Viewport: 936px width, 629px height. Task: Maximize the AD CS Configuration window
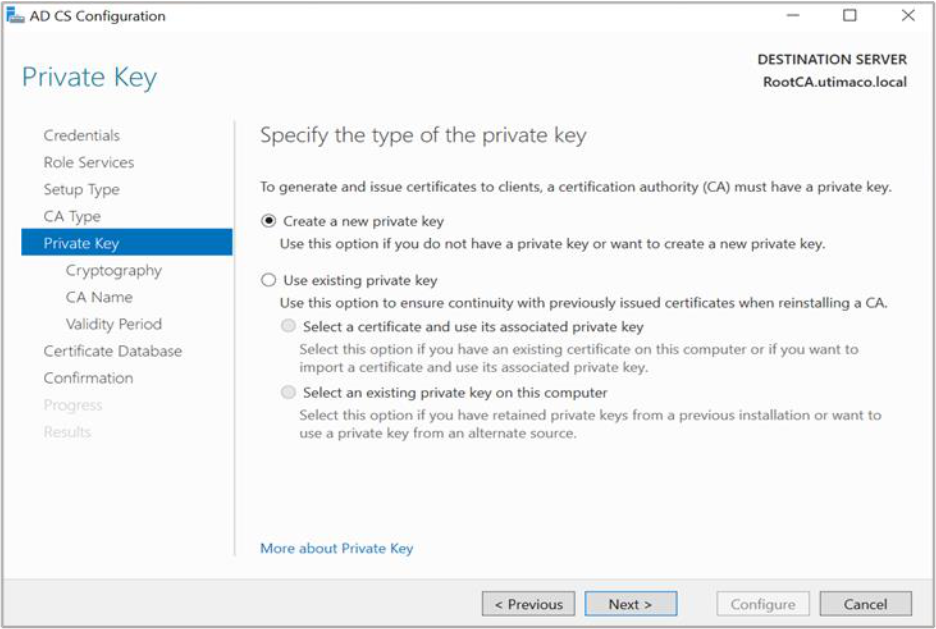click(850, 16)
